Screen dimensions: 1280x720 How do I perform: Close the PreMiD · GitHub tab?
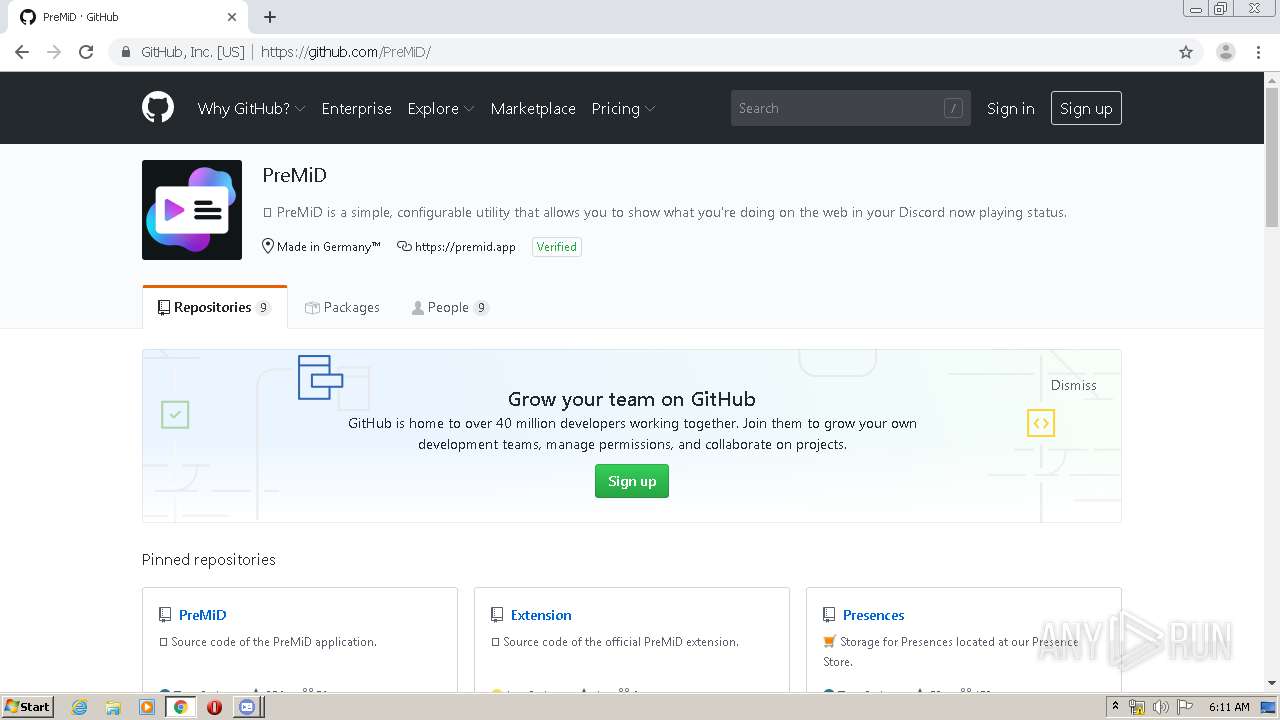[232, 17]
